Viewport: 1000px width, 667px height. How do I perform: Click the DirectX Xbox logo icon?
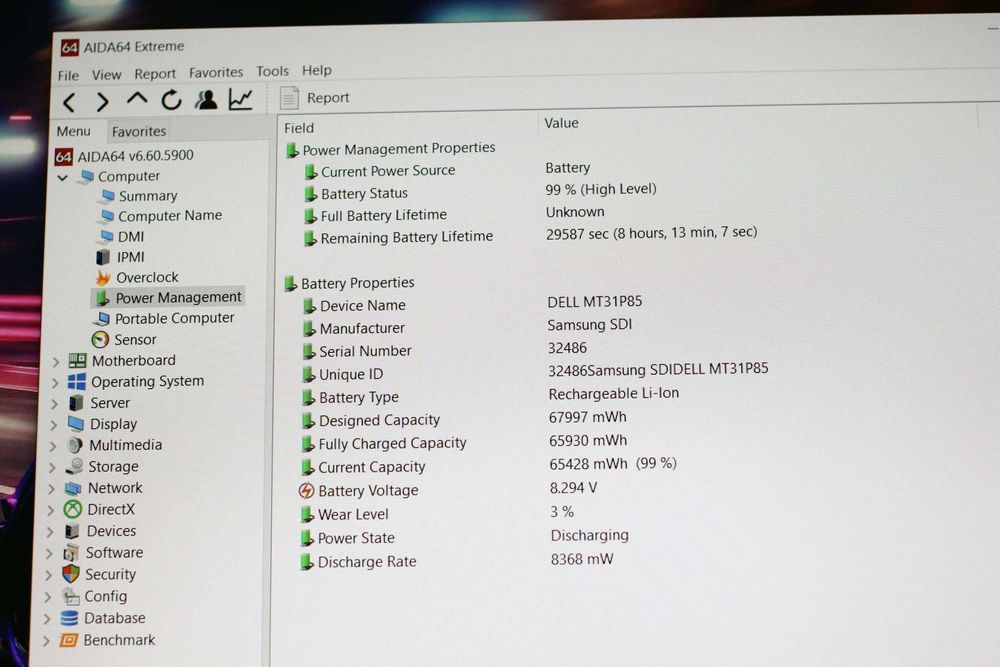click(73, 509)
